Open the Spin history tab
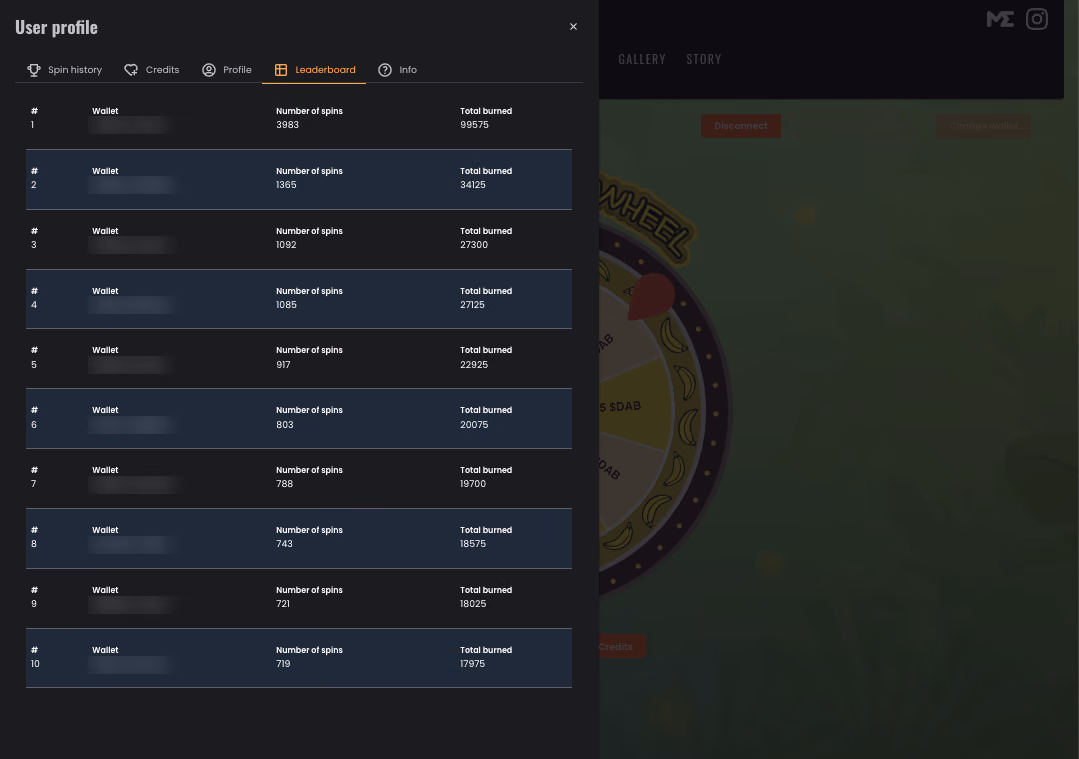Screen dimensions: 1079x759 coord(65,70)
